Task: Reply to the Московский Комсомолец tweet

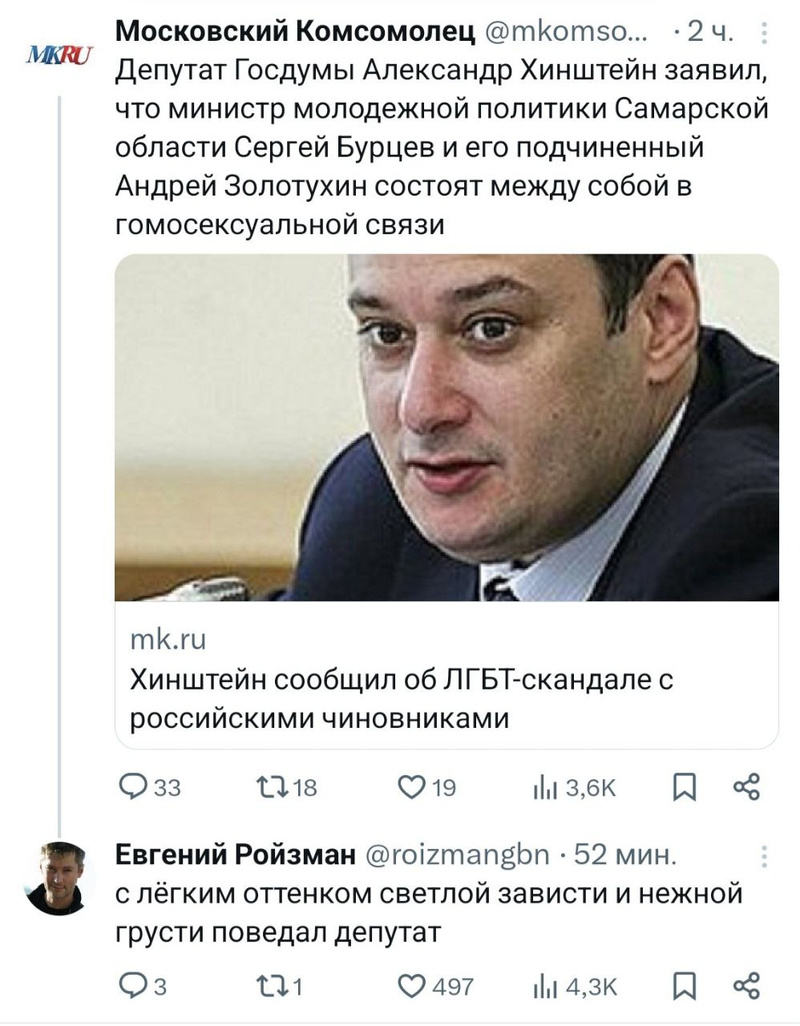Action: click(x=133, y=788)
